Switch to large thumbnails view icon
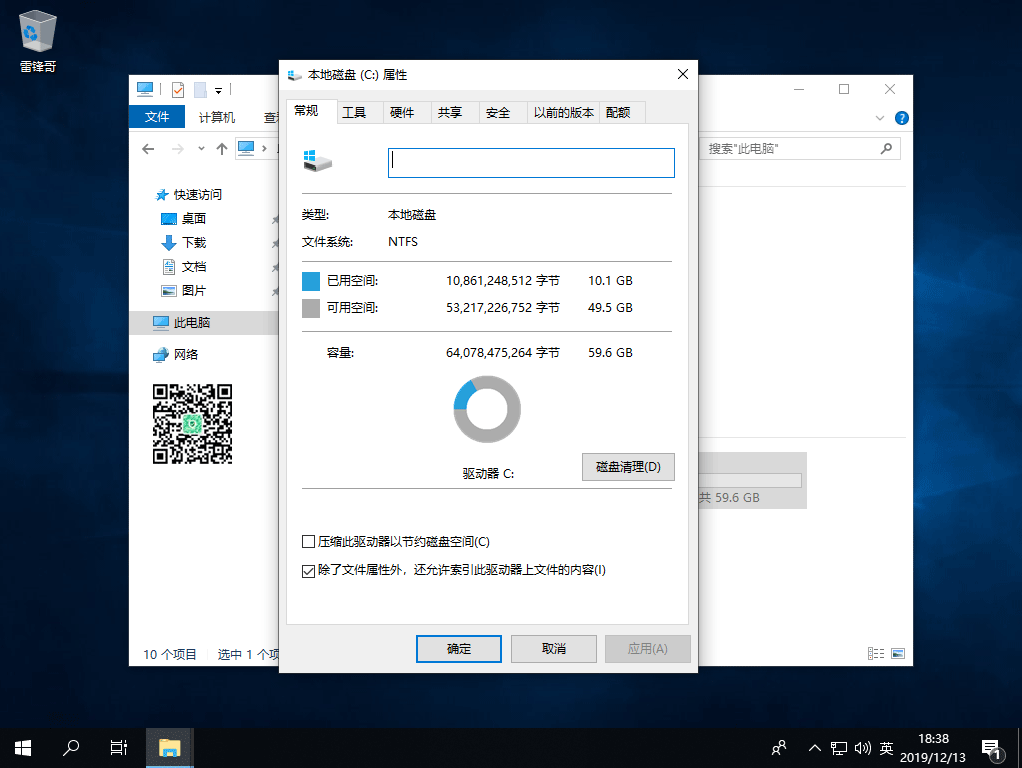The height and width of the screenshot is (768, 1022). point(897,654)
